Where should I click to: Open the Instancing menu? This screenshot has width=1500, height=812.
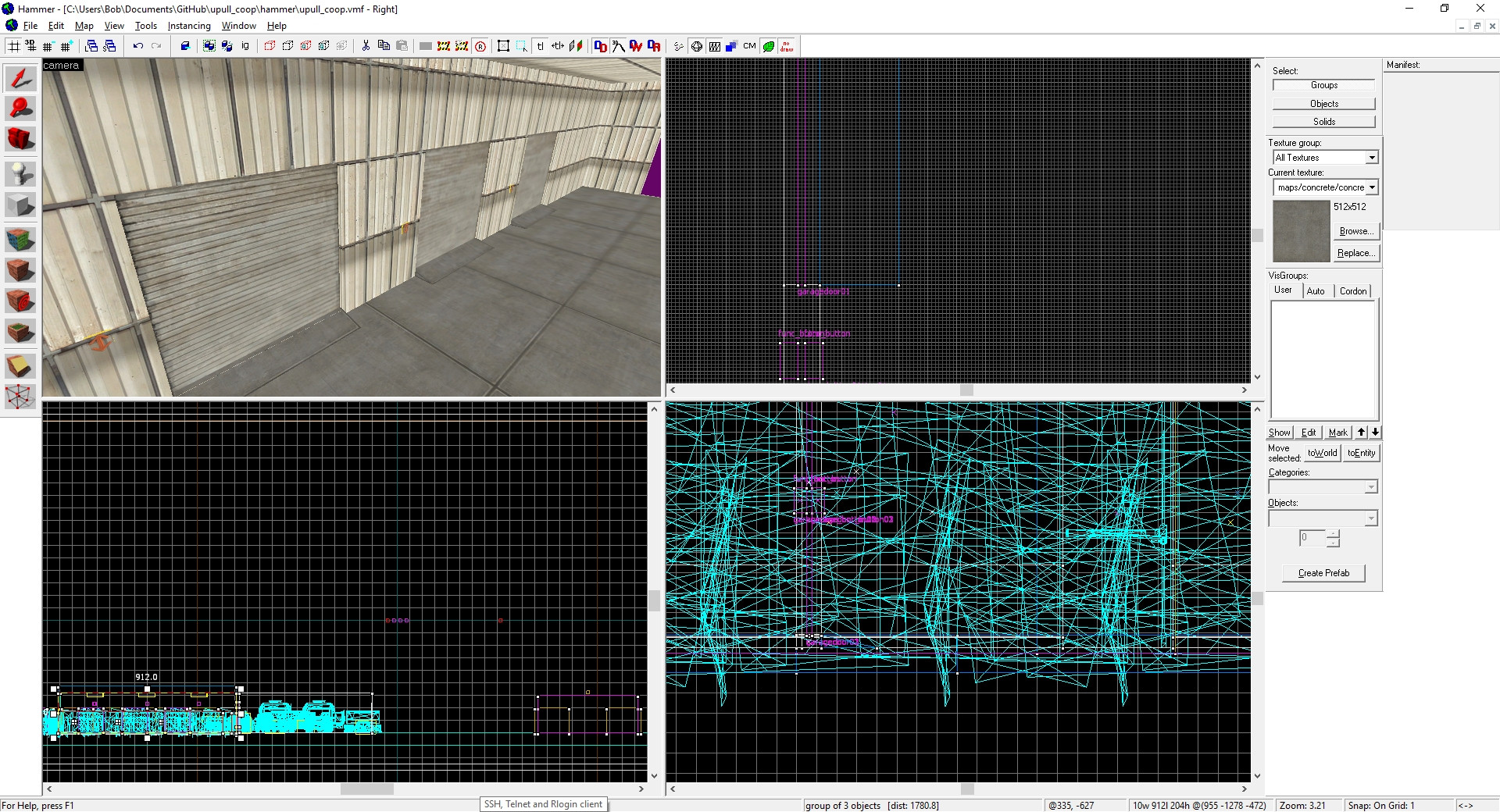(x=189, y=26)
